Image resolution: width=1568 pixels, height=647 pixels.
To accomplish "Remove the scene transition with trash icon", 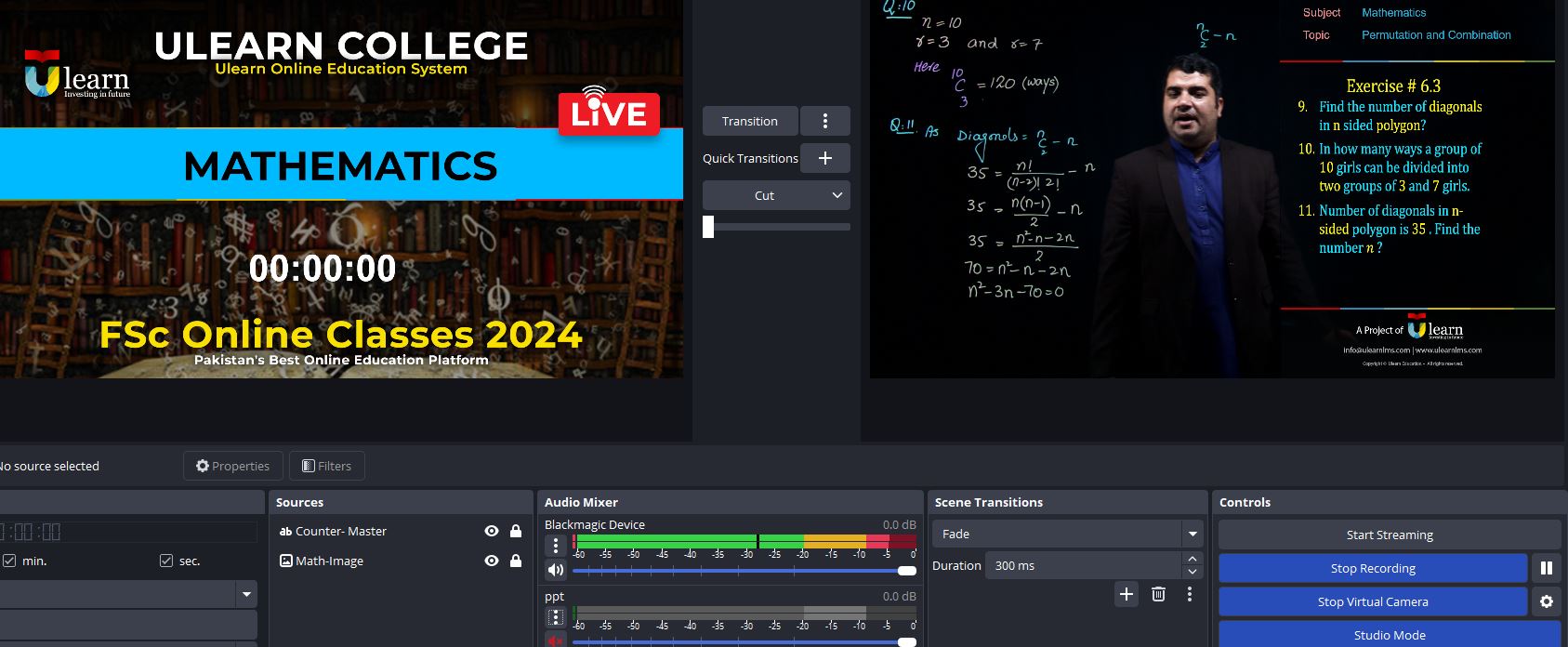I will pyautogui.click(x=1158, y=594).
